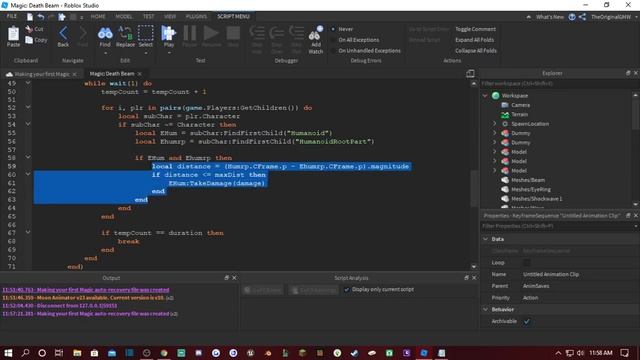Collapse the code fold at line 58

click(28, 157)
